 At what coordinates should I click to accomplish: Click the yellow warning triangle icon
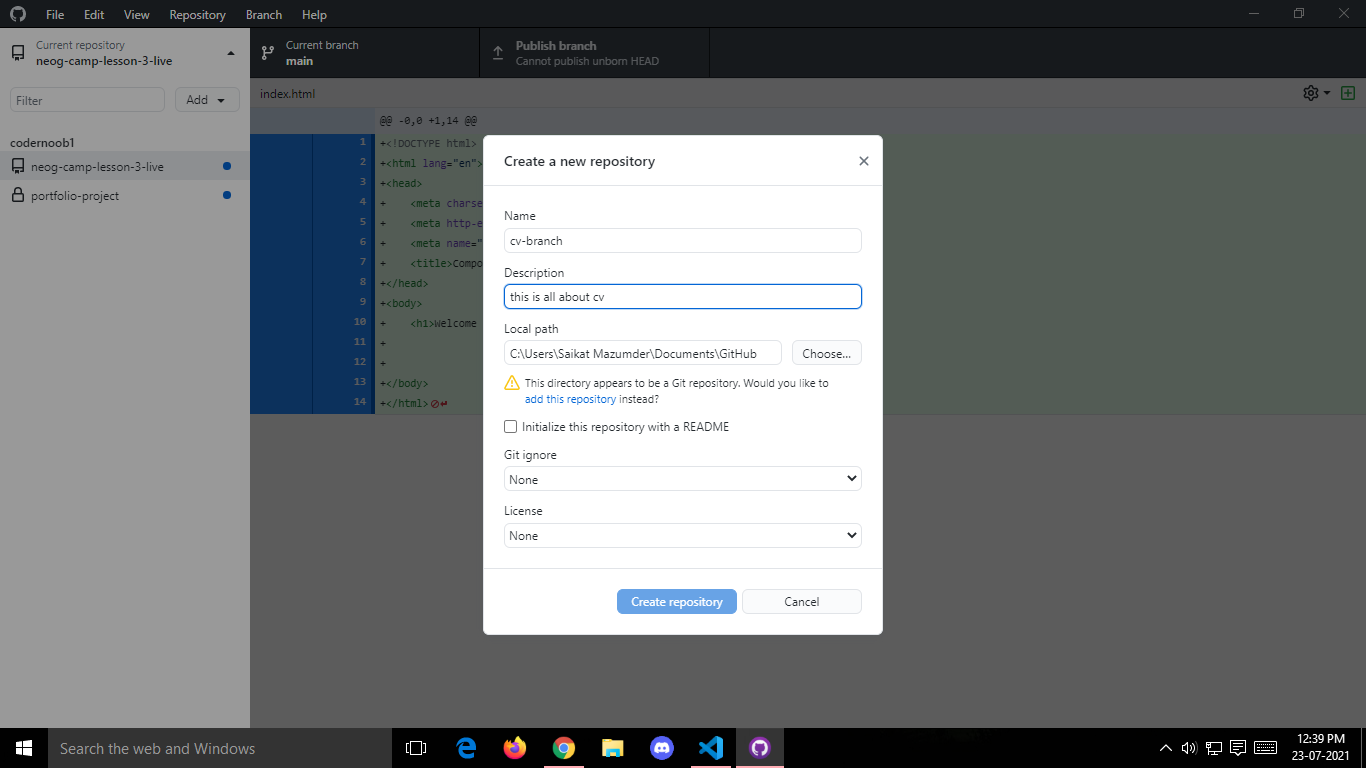(x=512, y=383)
